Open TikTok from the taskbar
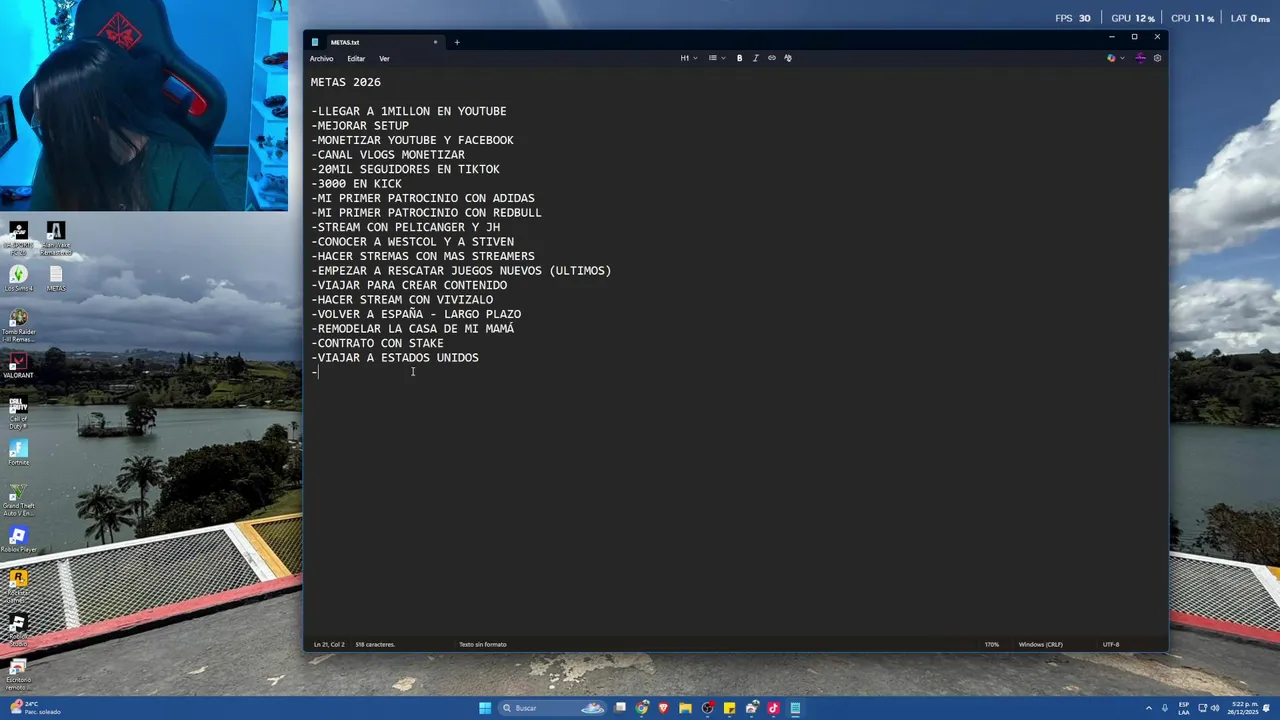The width and height of the screenshot is (1280, 720). [773, 708]
